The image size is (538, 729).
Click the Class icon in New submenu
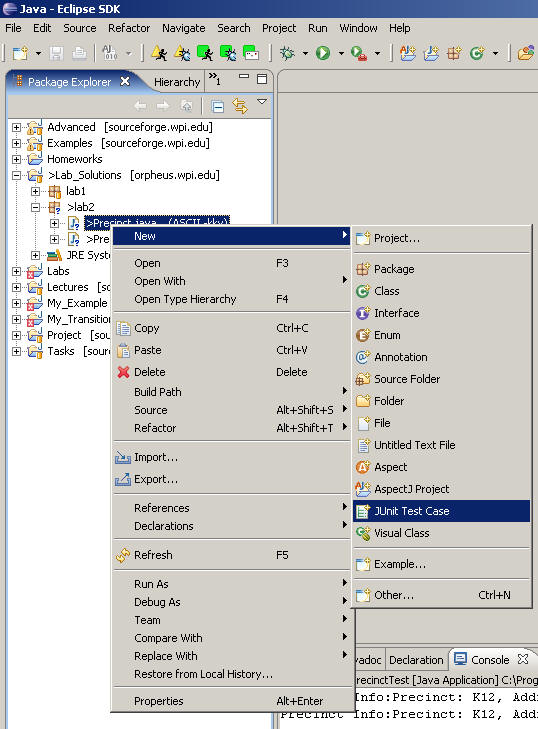363,291
